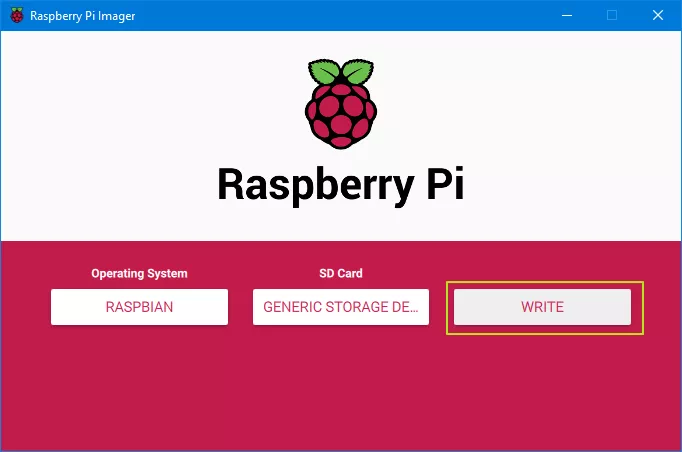This screenshot has height=452, width=682.
Task: Click the maximize button in title bar
Action: coord(612,16)
